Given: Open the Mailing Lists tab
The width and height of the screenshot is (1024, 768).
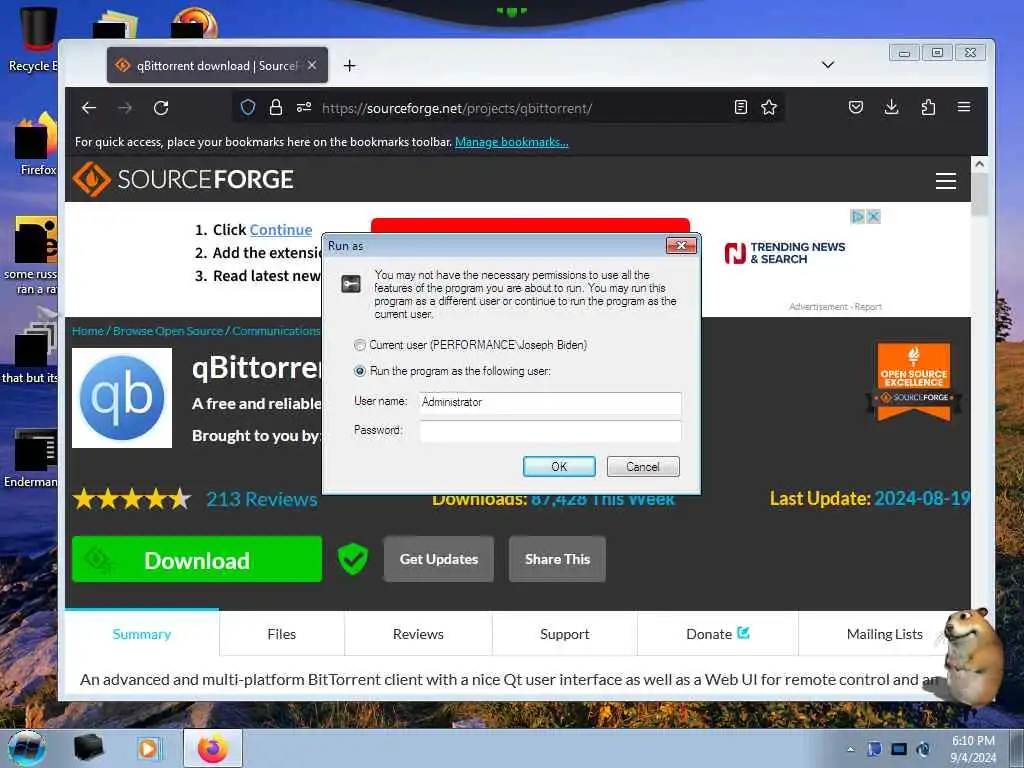Looking at the screenshot, I should click(884, 634).
